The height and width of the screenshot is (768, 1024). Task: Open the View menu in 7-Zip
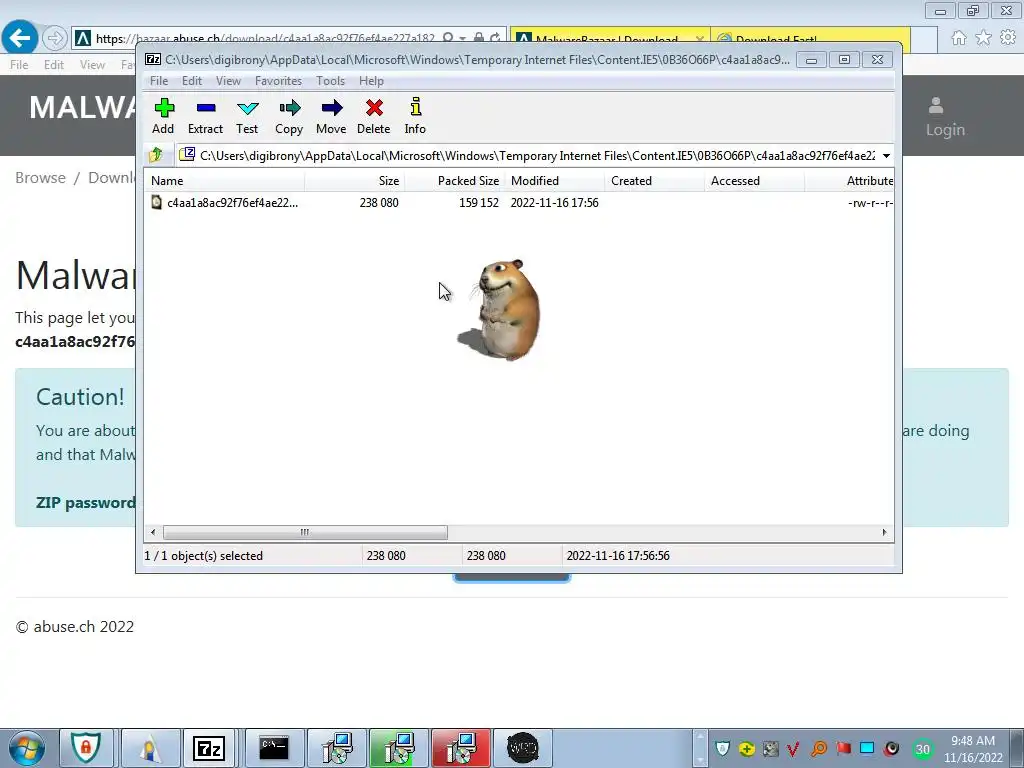point(229,81)
